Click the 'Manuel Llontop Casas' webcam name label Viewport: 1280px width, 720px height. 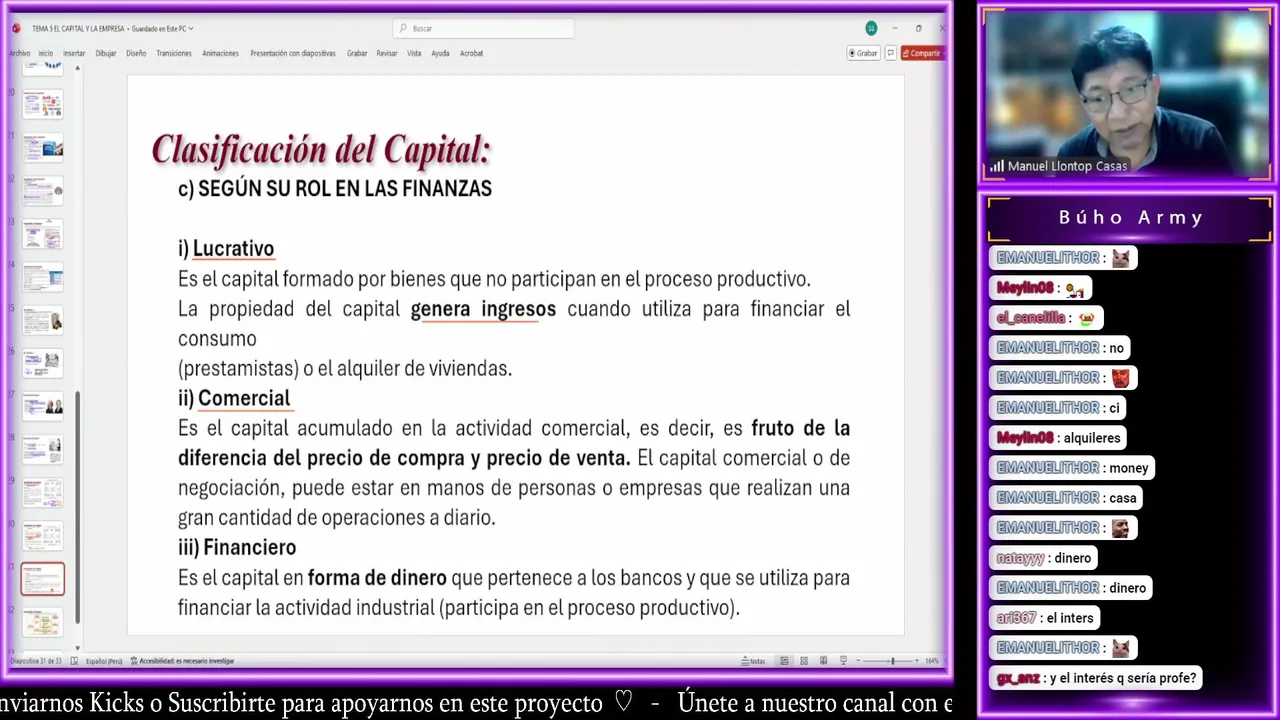click(1067, 166)
